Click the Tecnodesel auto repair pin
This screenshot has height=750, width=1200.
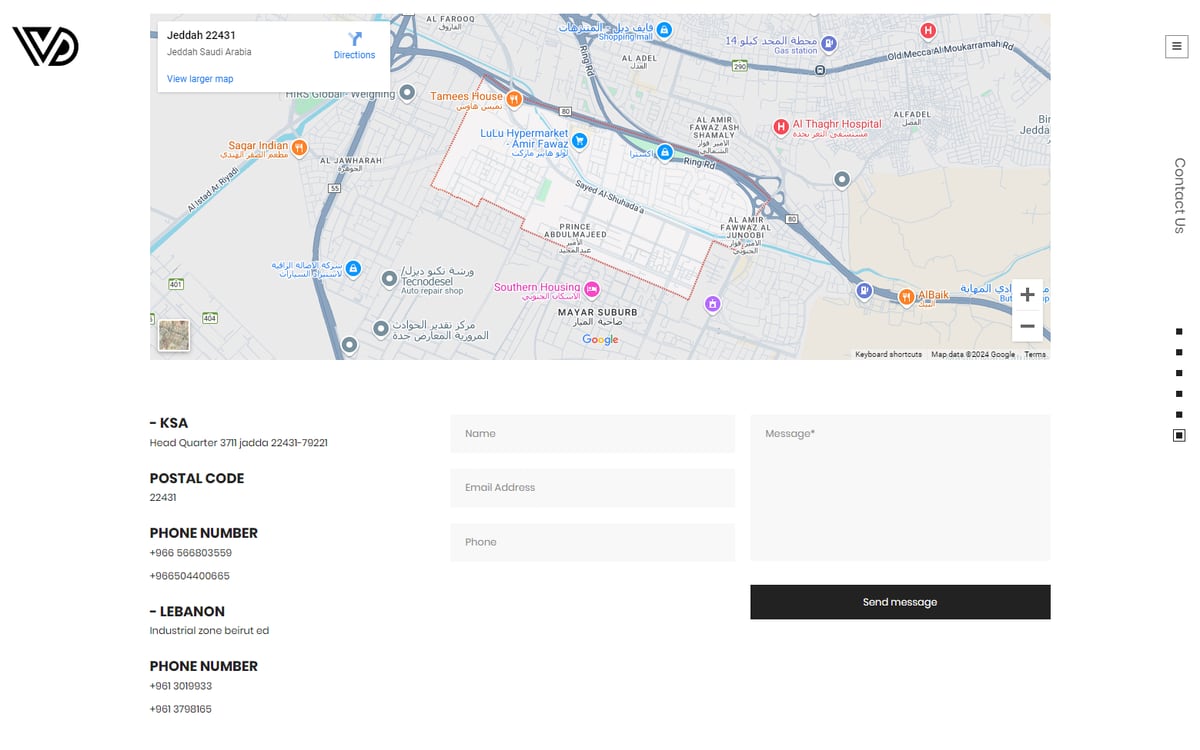click(390, 280)
